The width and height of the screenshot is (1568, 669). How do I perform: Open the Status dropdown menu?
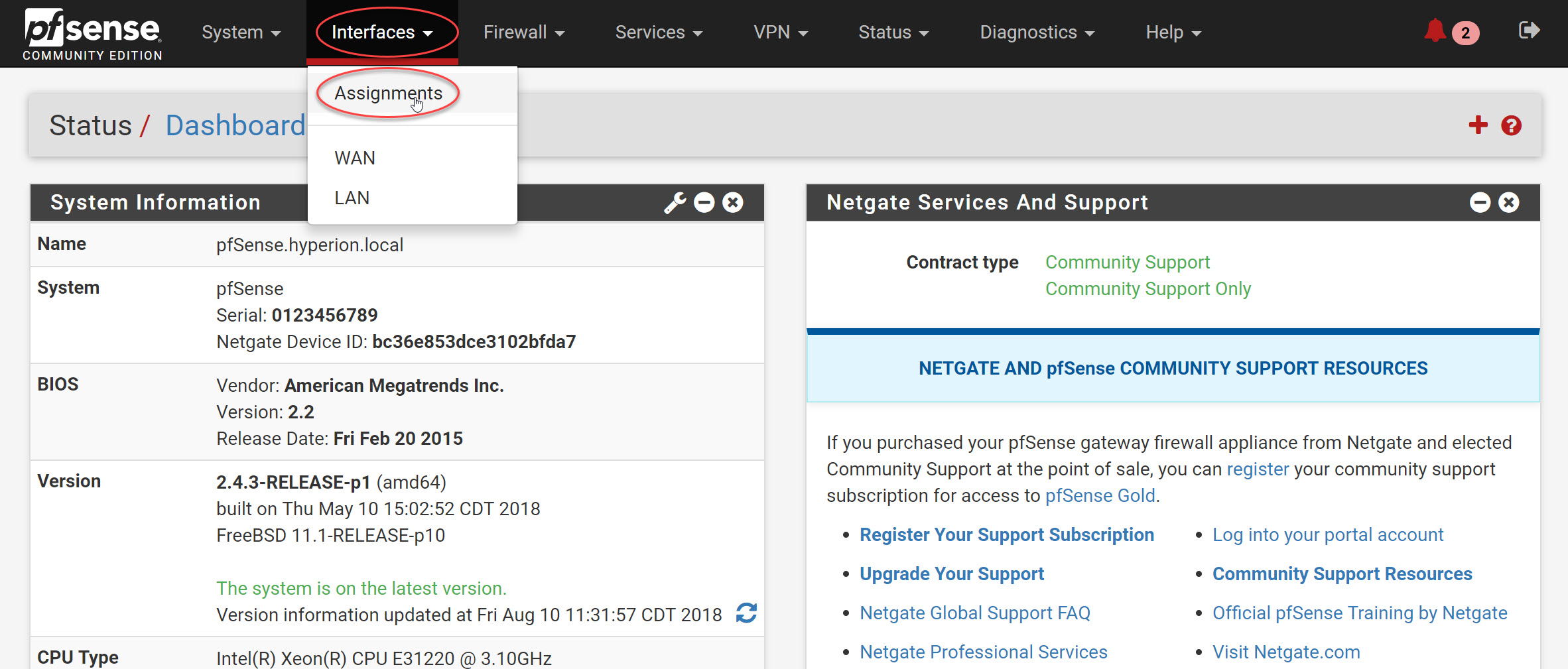[893, 32]
